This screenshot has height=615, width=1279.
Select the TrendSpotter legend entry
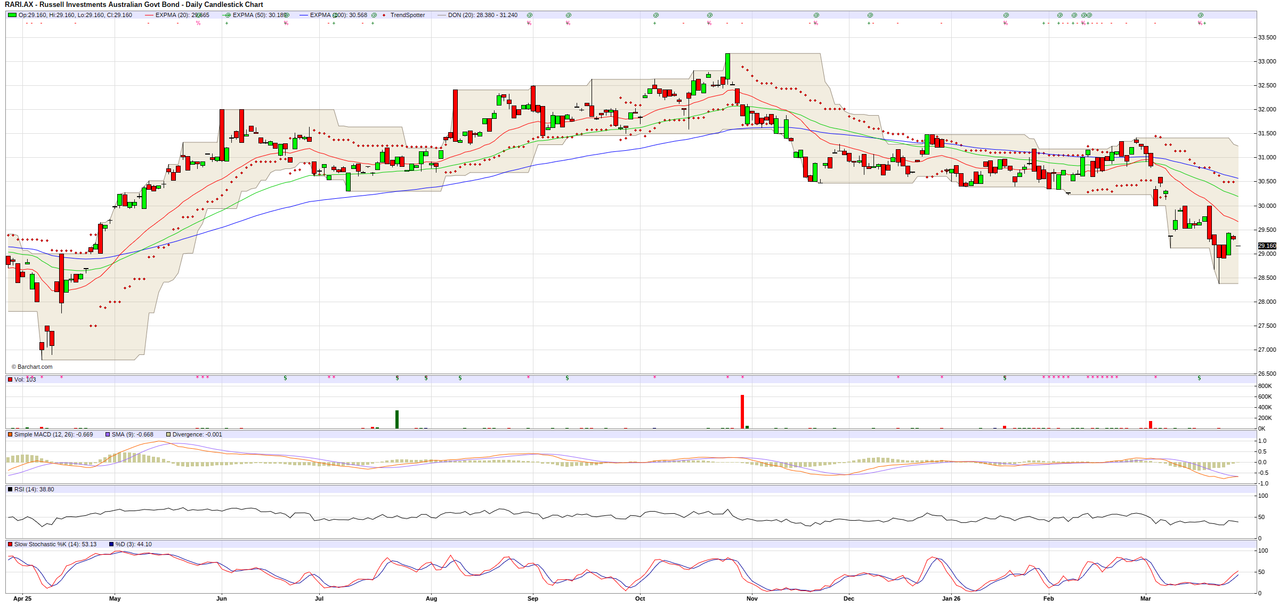(x=405, y=15)
